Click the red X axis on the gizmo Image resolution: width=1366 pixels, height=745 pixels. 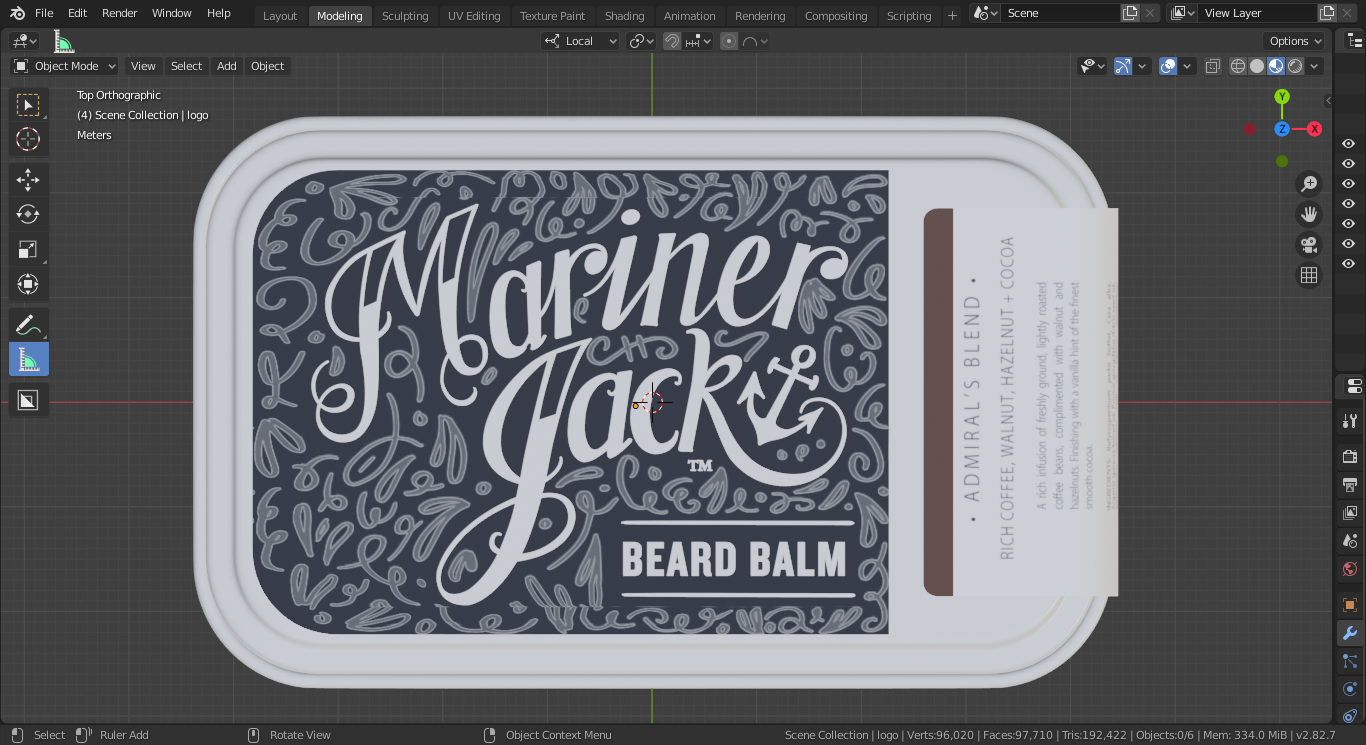tap(1314, 129)
